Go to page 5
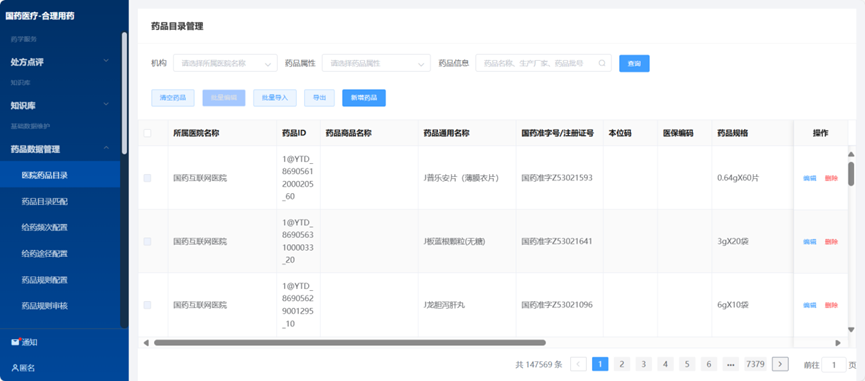 coord(687,364)
